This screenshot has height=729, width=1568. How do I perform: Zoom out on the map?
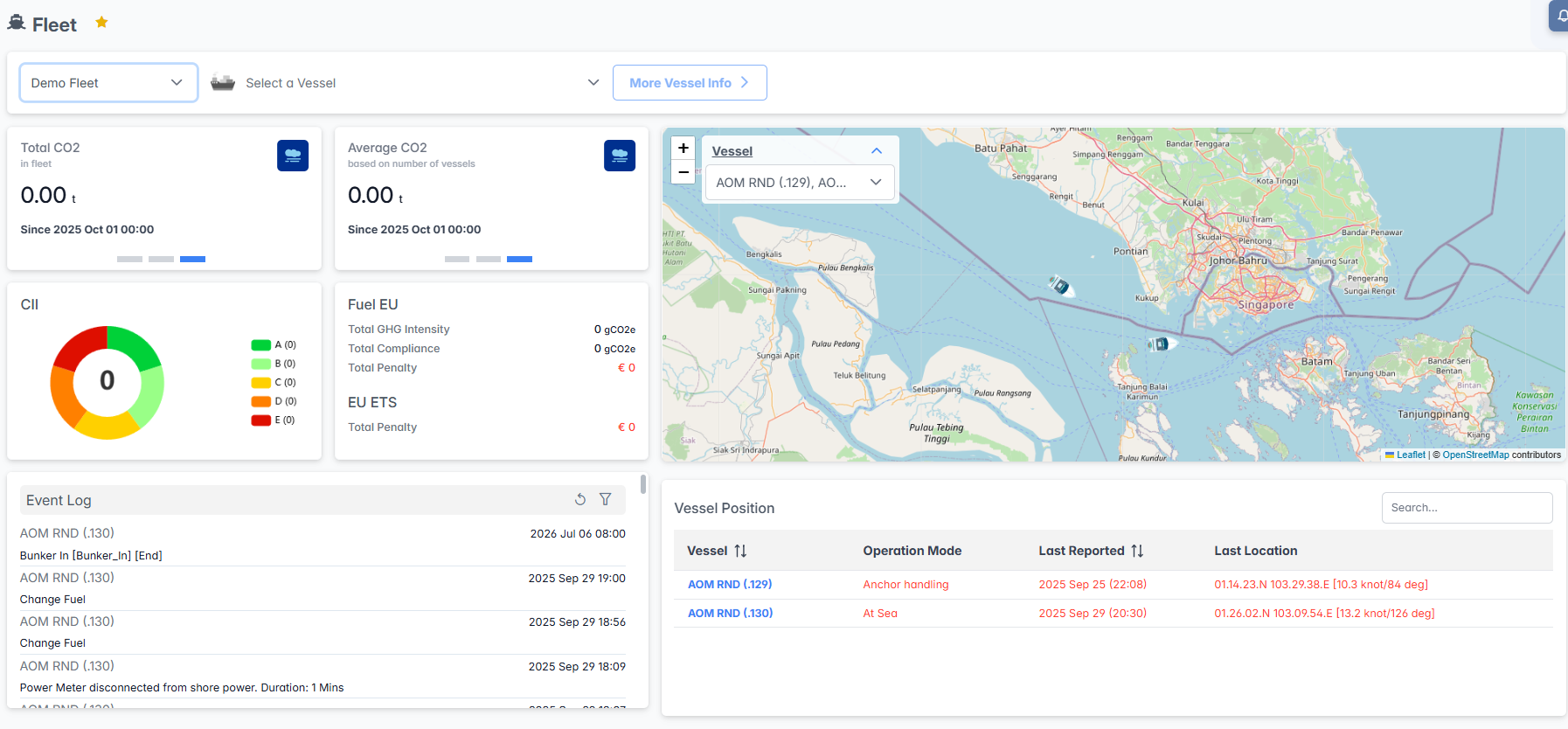683,172
